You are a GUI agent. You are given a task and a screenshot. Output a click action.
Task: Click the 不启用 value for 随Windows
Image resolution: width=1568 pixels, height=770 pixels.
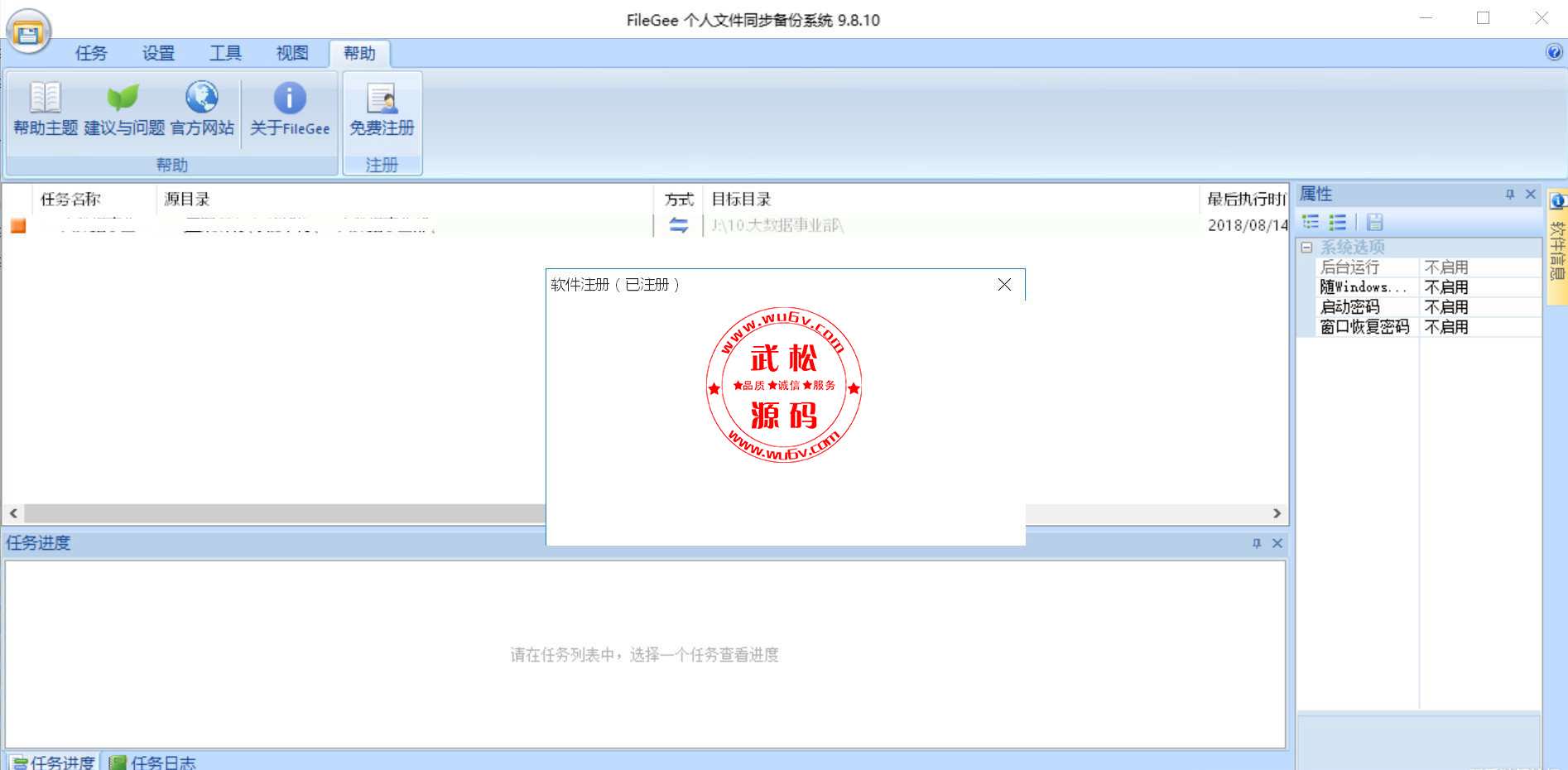(x=1446, y=287)
